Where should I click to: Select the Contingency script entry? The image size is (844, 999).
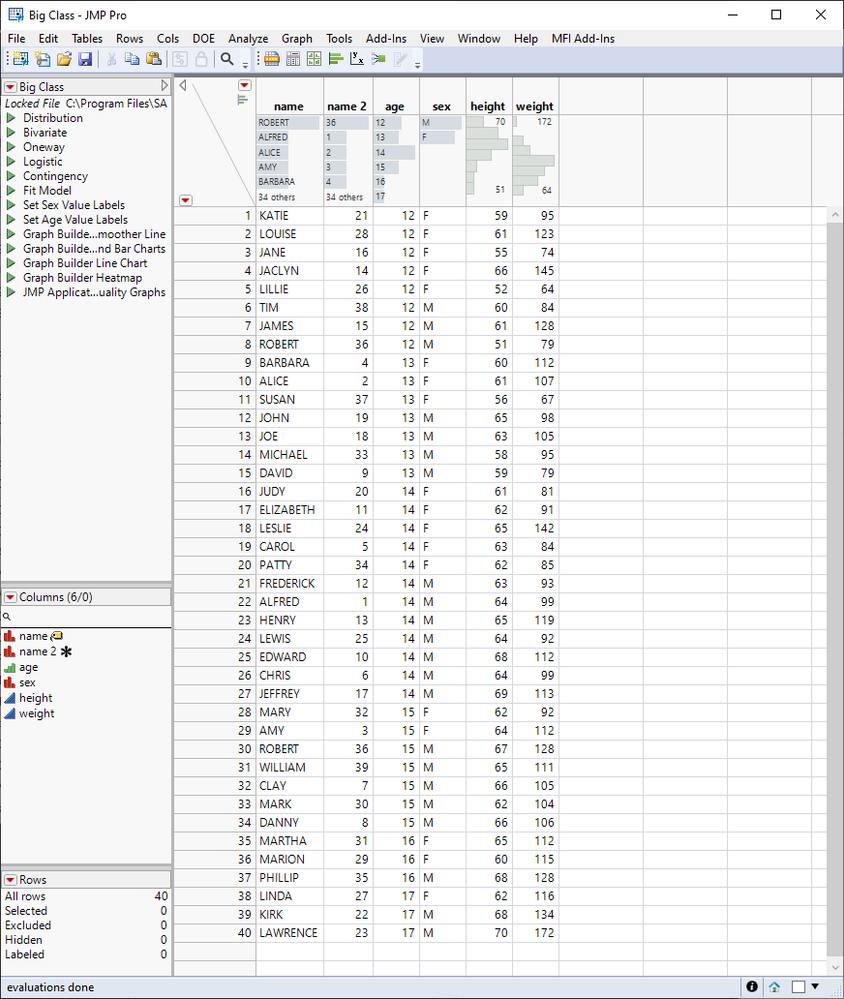[55, 176]
